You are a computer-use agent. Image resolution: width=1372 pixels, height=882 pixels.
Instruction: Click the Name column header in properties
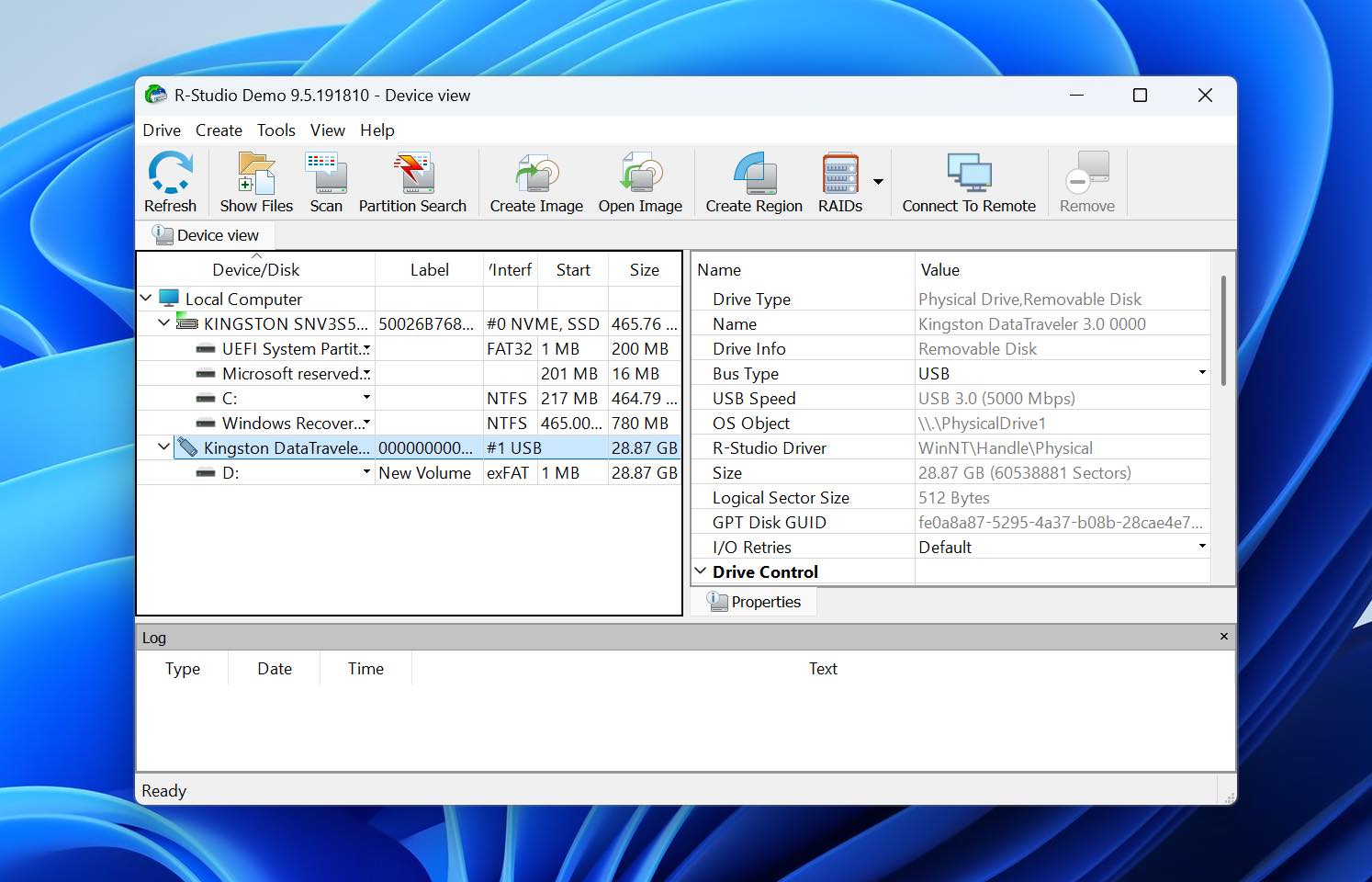pos(804,270)
